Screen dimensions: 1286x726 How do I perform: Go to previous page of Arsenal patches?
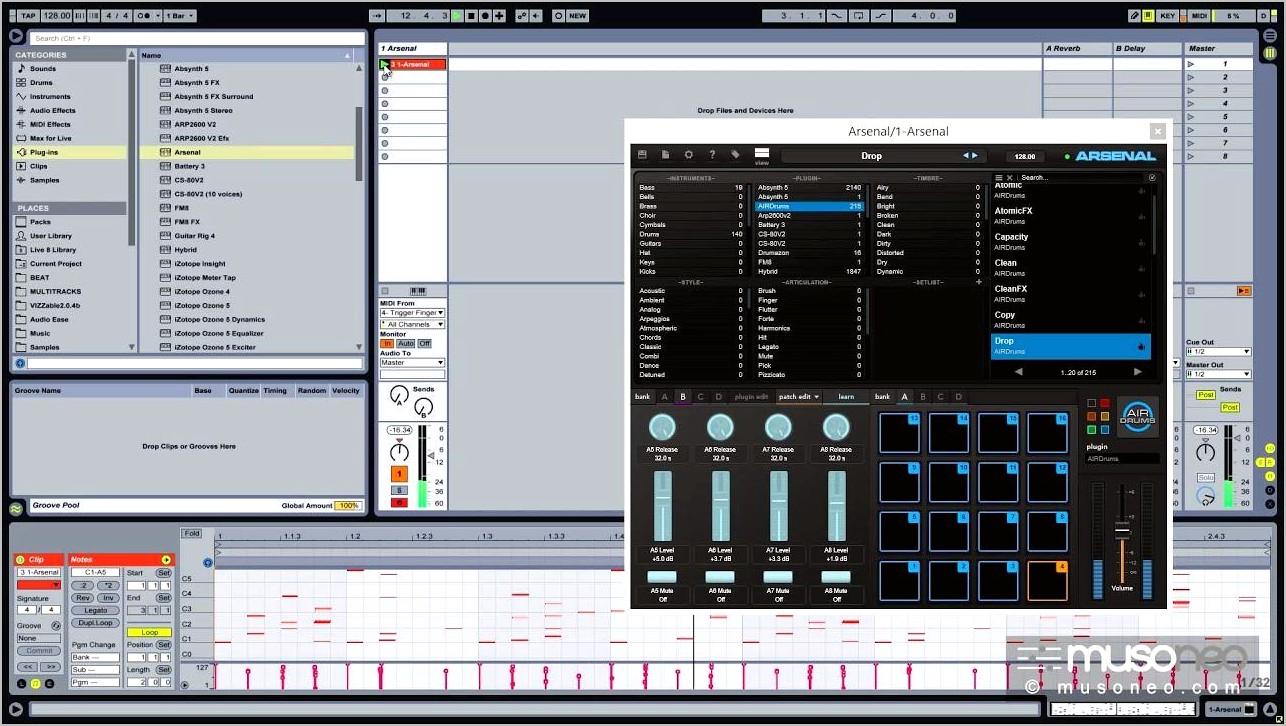(1019, 372)
